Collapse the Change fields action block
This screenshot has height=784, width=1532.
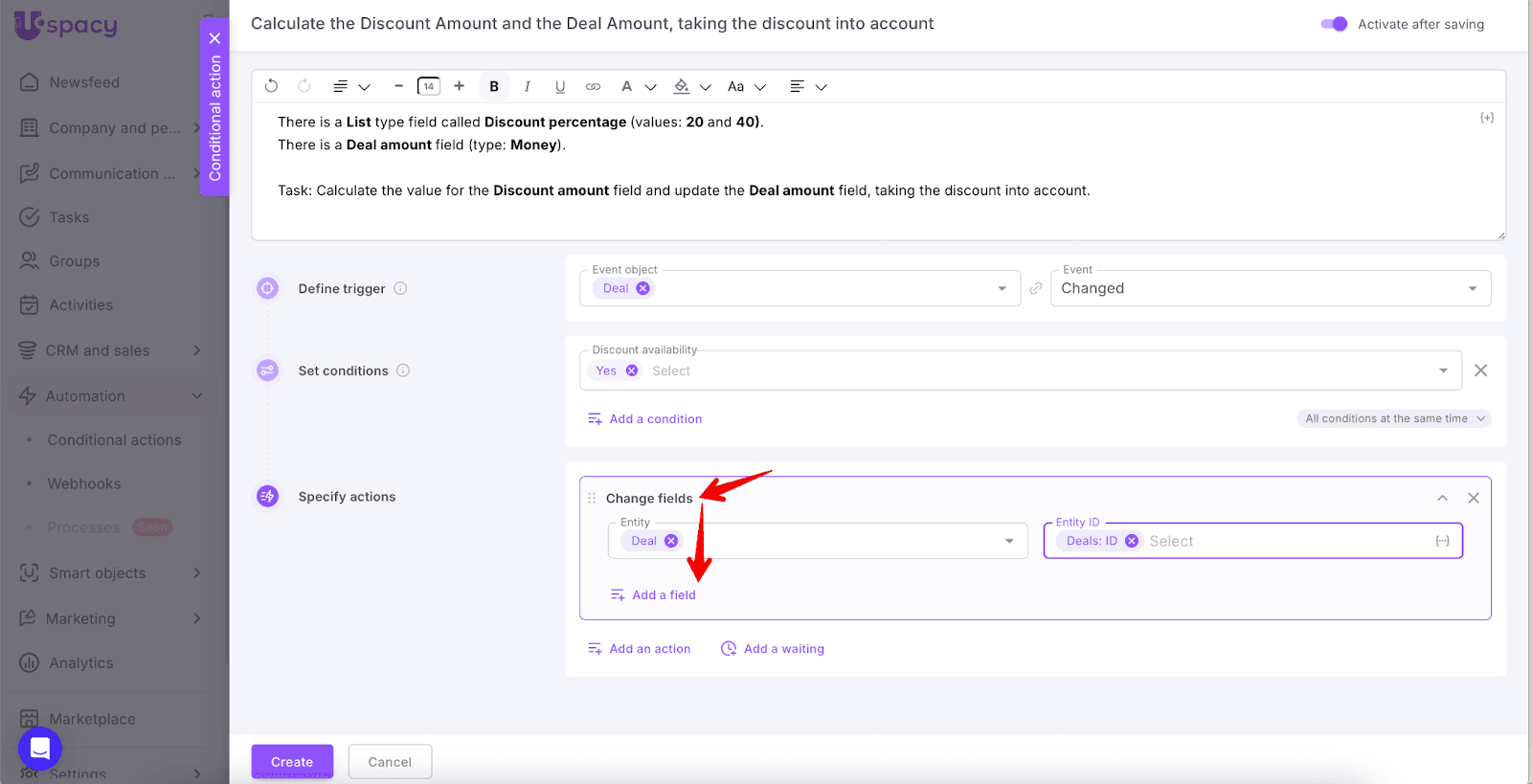(x=1442, y=498)
